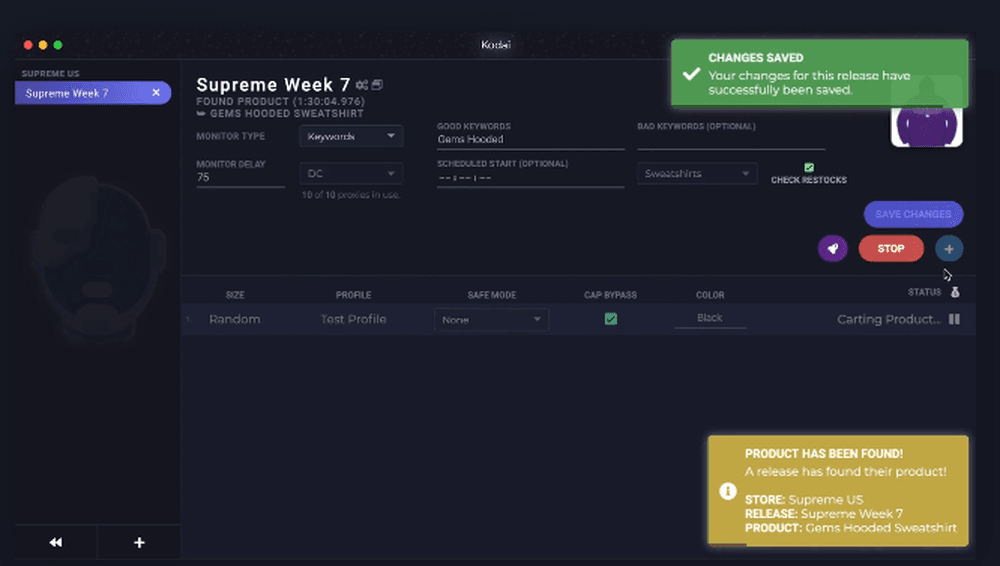The width and height of the screenshot is (1000, 566).
Task: Click the STATUS column header
Action: (x=924, y=292)
